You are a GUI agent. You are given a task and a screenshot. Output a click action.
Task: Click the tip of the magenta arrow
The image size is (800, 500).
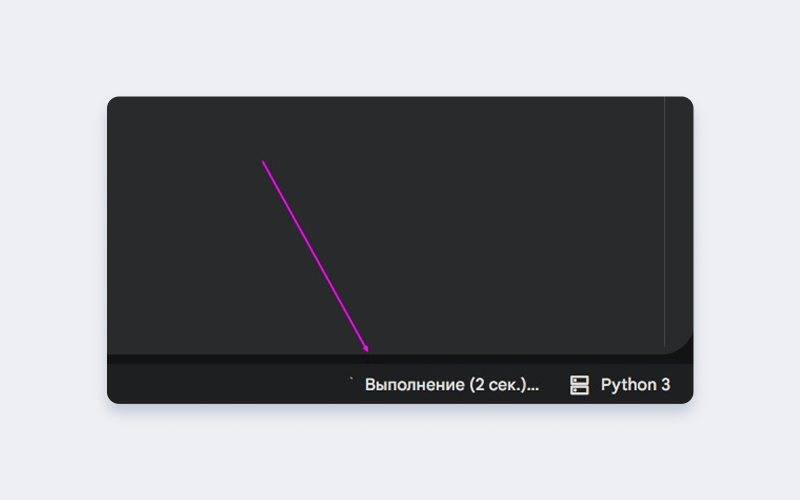pyautogui.click(x=369, y=352)
